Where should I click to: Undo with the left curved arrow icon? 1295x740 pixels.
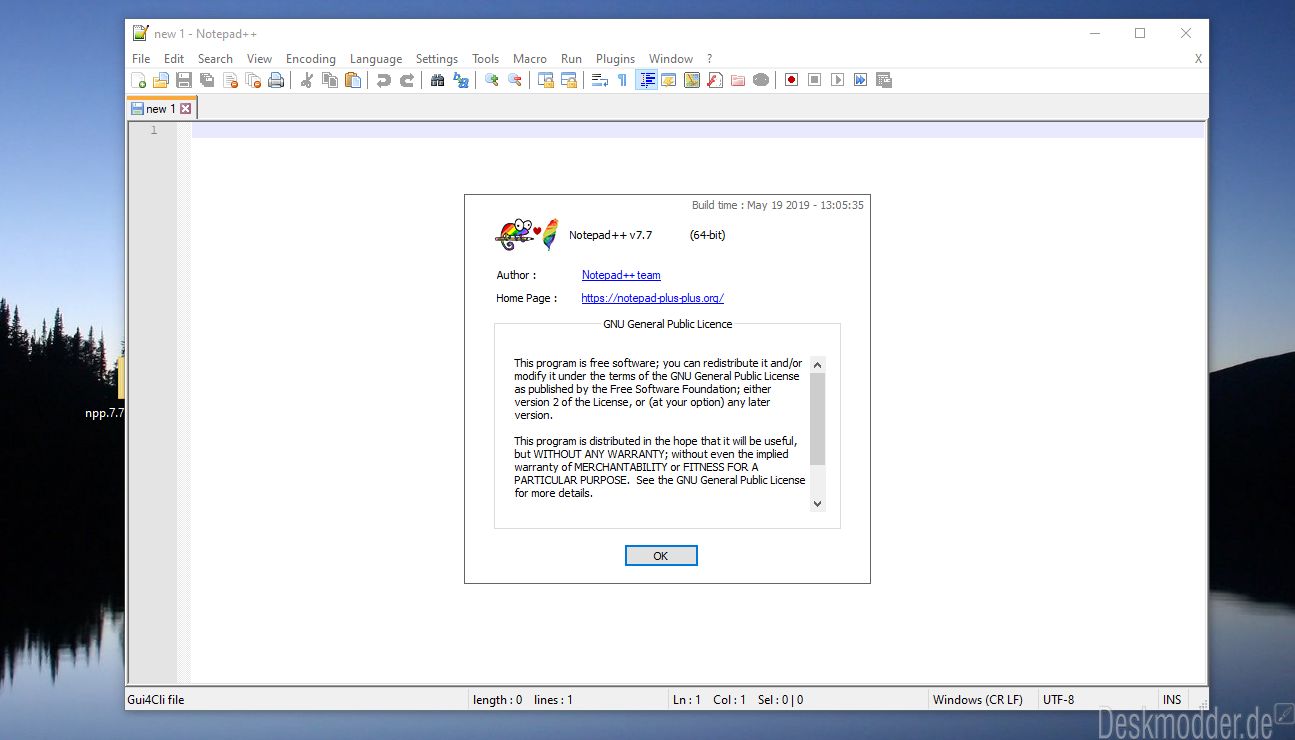384,80
